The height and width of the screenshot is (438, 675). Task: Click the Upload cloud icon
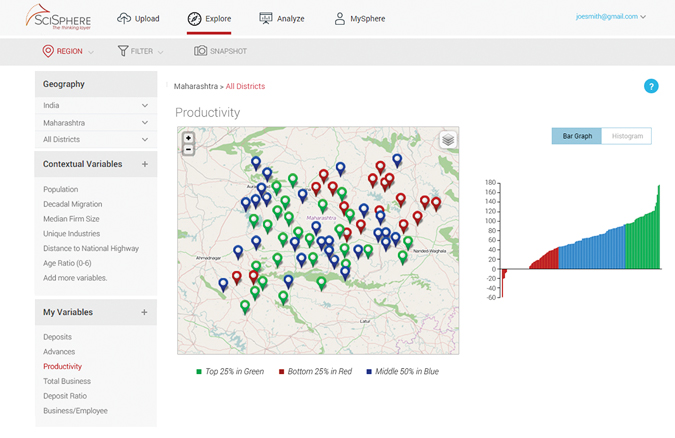(x=124, y=18)
